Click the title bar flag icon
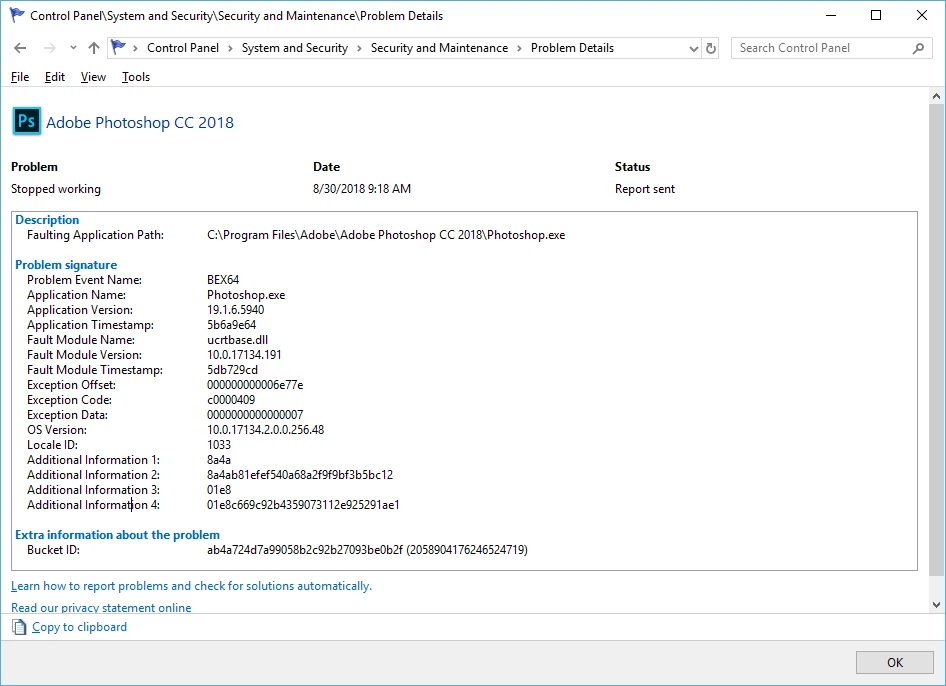 point(17,15)
